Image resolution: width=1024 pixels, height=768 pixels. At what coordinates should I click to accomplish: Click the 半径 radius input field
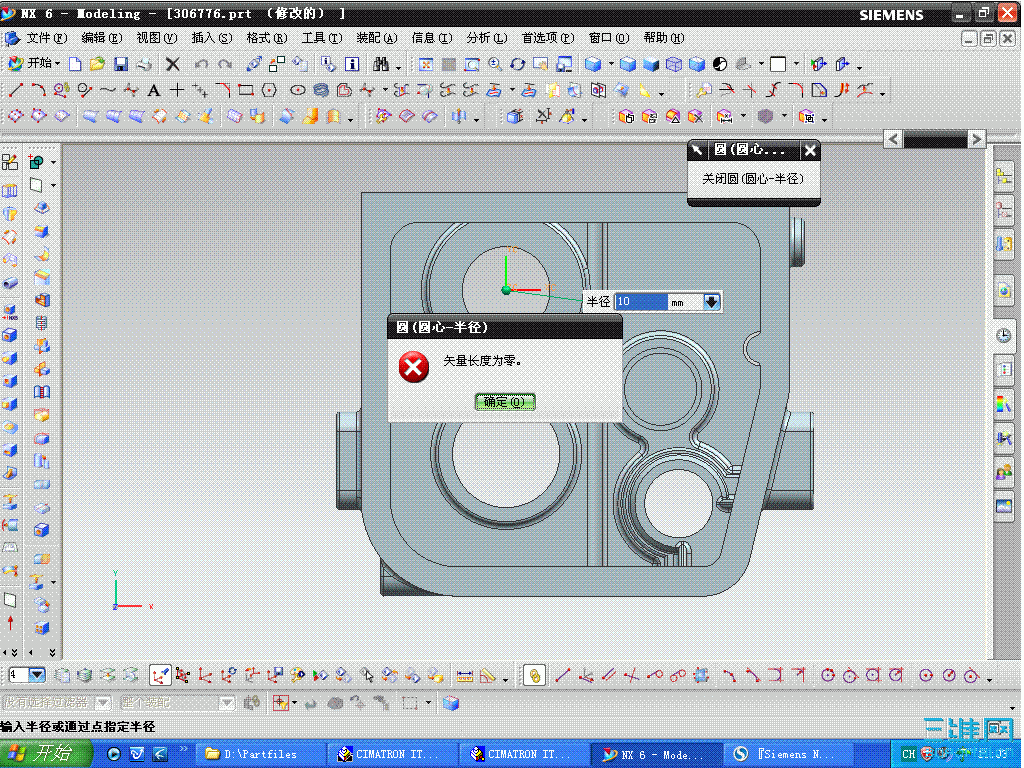[640, 302]
